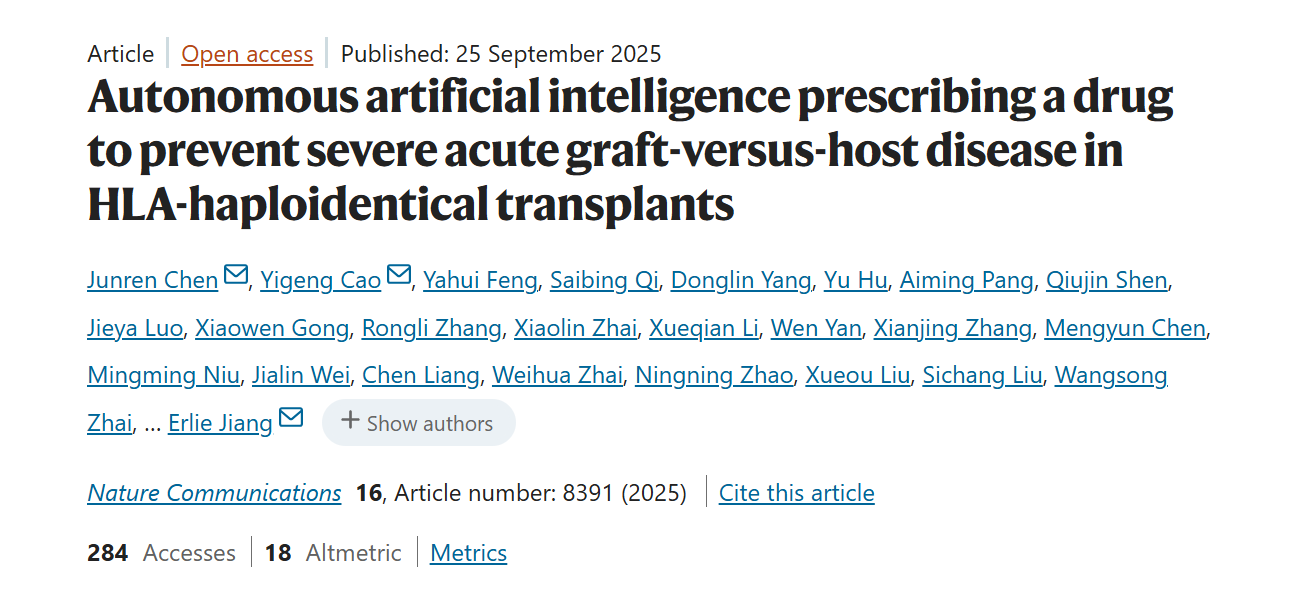Screen dimensions: 1290x606
Task: Expand the Show authors list
Action: click(418, 423)
